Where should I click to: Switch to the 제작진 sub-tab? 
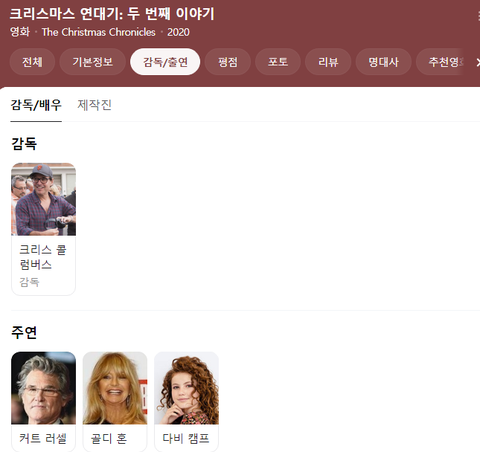pyautogui.click(x=94, y=105)
